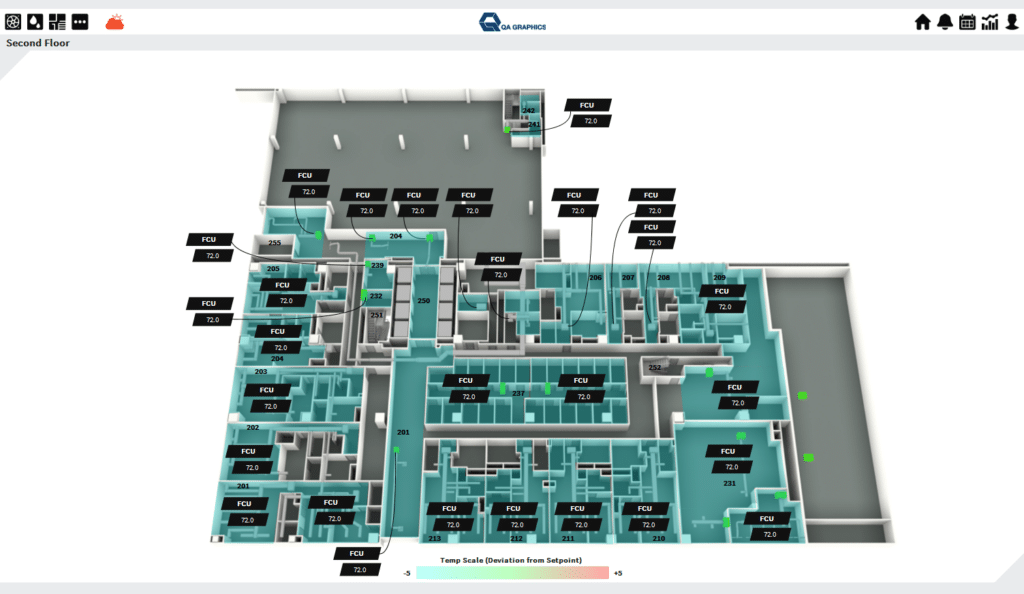The width and height of the screenshot is (1024, 594).
Task: Select room number 209
Action: [720, 277]
